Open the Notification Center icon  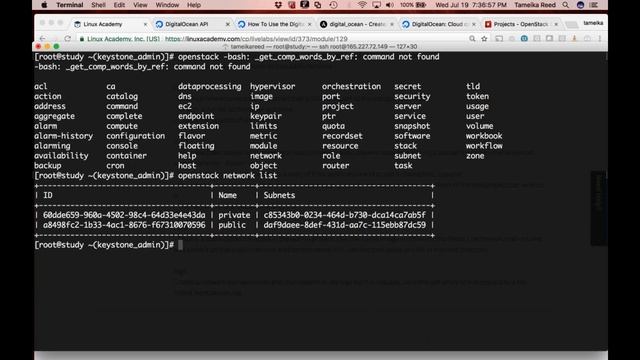click(x=594, y=5)
